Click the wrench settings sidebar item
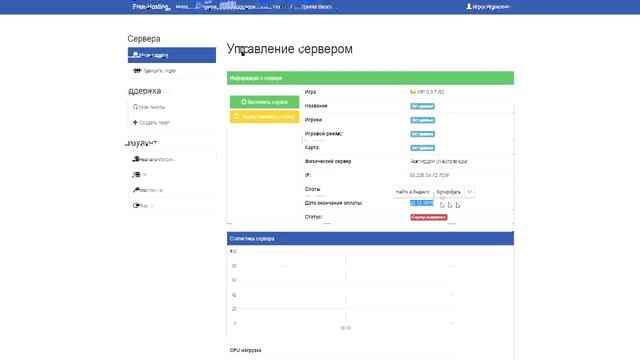Screen dimensions: 640x360 (x=172, y=190)
